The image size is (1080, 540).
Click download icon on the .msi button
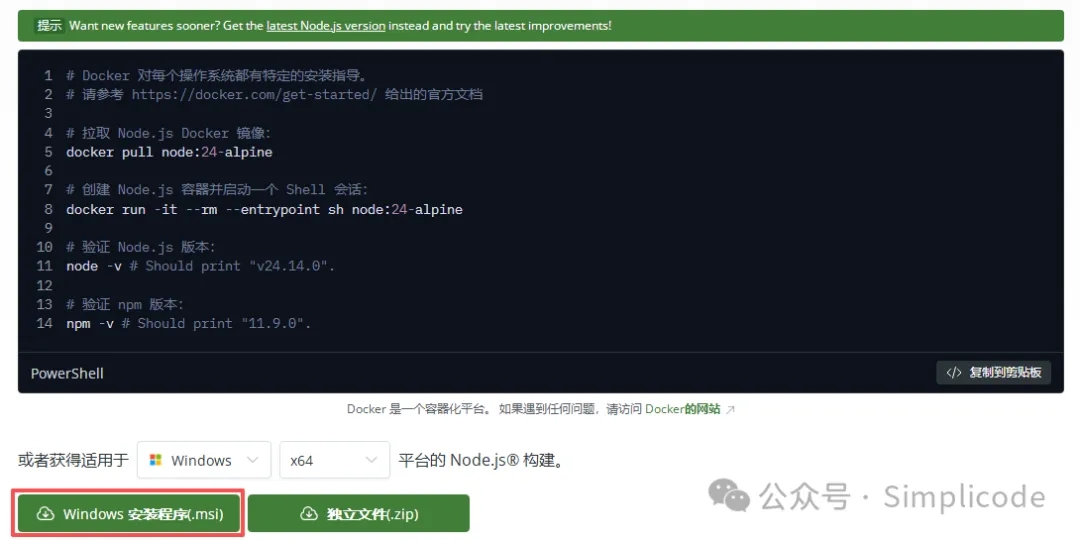tap(45, 514)
